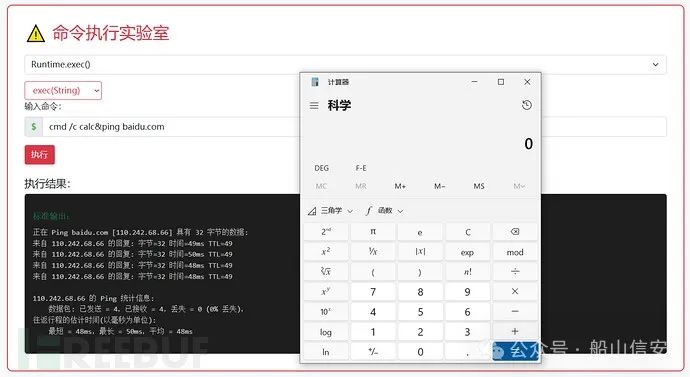Click the divide operator key

click(515, 271)
